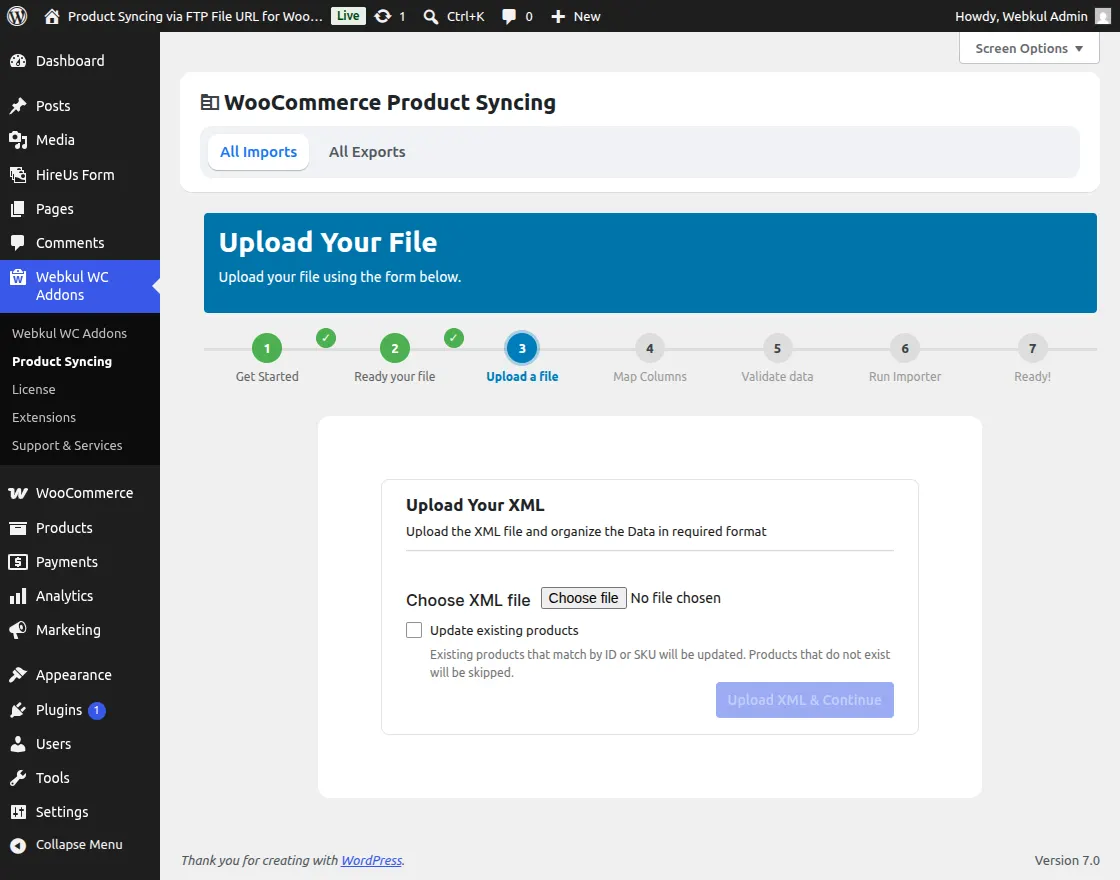
Task: Click the 'Upload Your XML' heading
Action: (x=475, y=505)
